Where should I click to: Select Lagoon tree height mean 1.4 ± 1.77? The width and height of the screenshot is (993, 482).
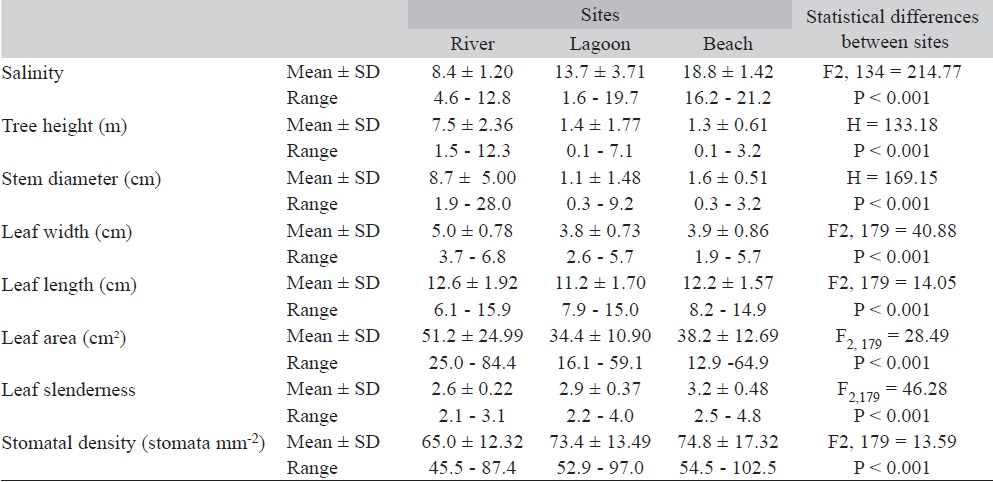599,125
